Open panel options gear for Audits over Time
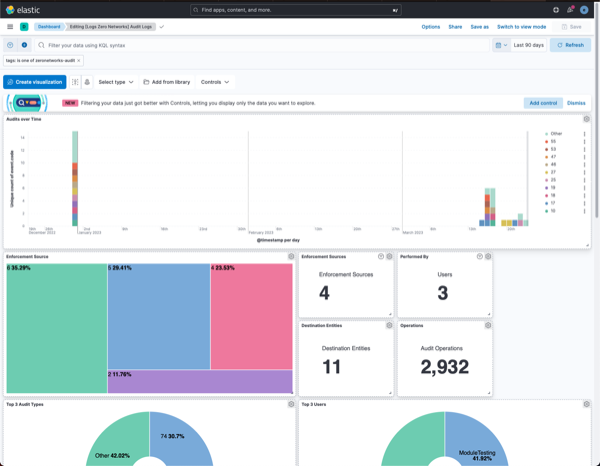 pyautogui.click(x=587, y=119)
